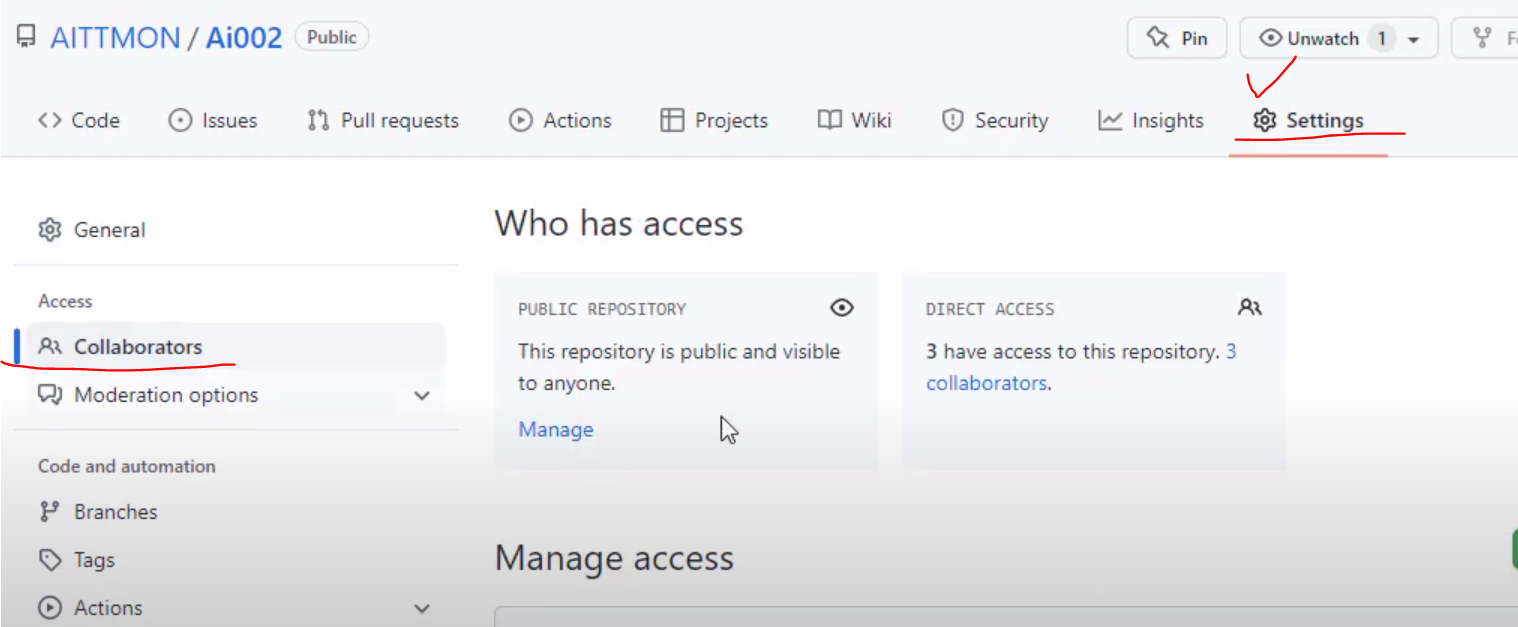Open the Unwatch dropdown arrow

point(1413,40)
